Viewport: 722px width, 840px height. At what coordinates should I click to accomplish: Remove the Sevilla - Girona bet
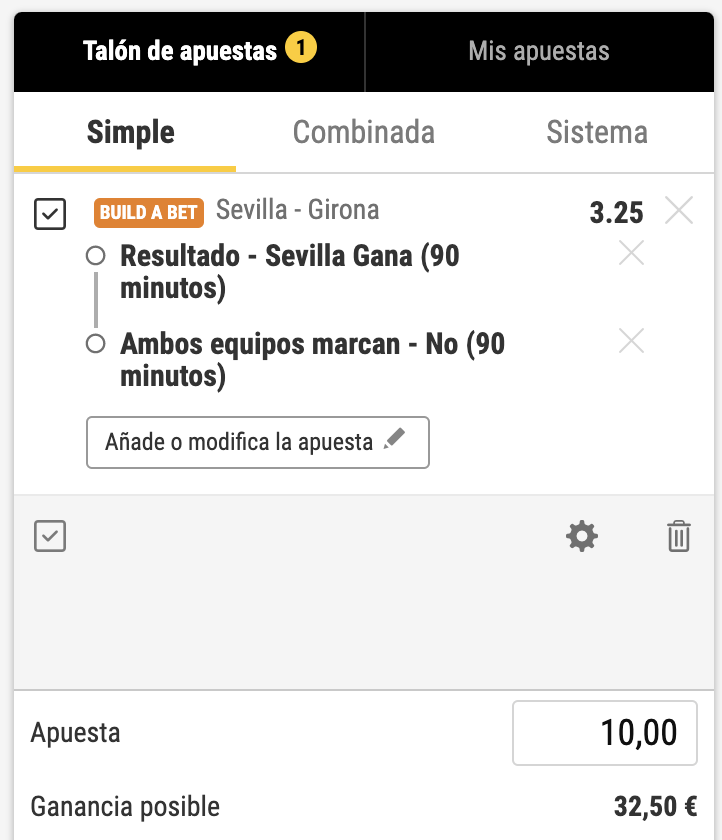(x=679, y=211)
